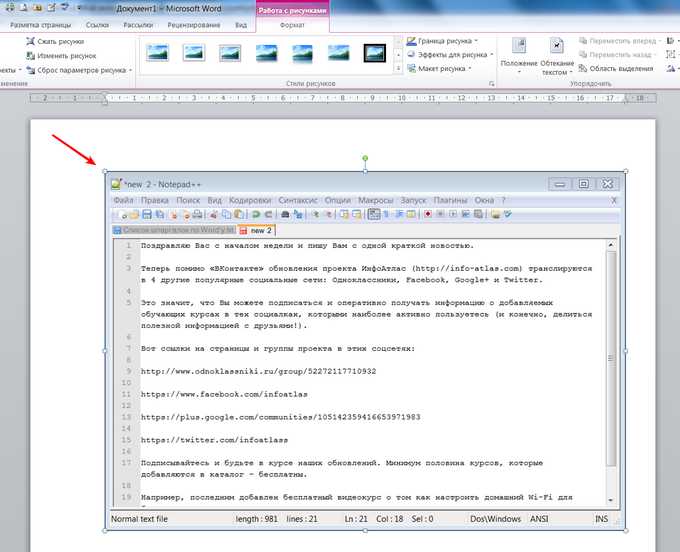
Task: Click Change Picture (Изменить рисунок)
Action: pyautogui.click(x=61, y=56)
